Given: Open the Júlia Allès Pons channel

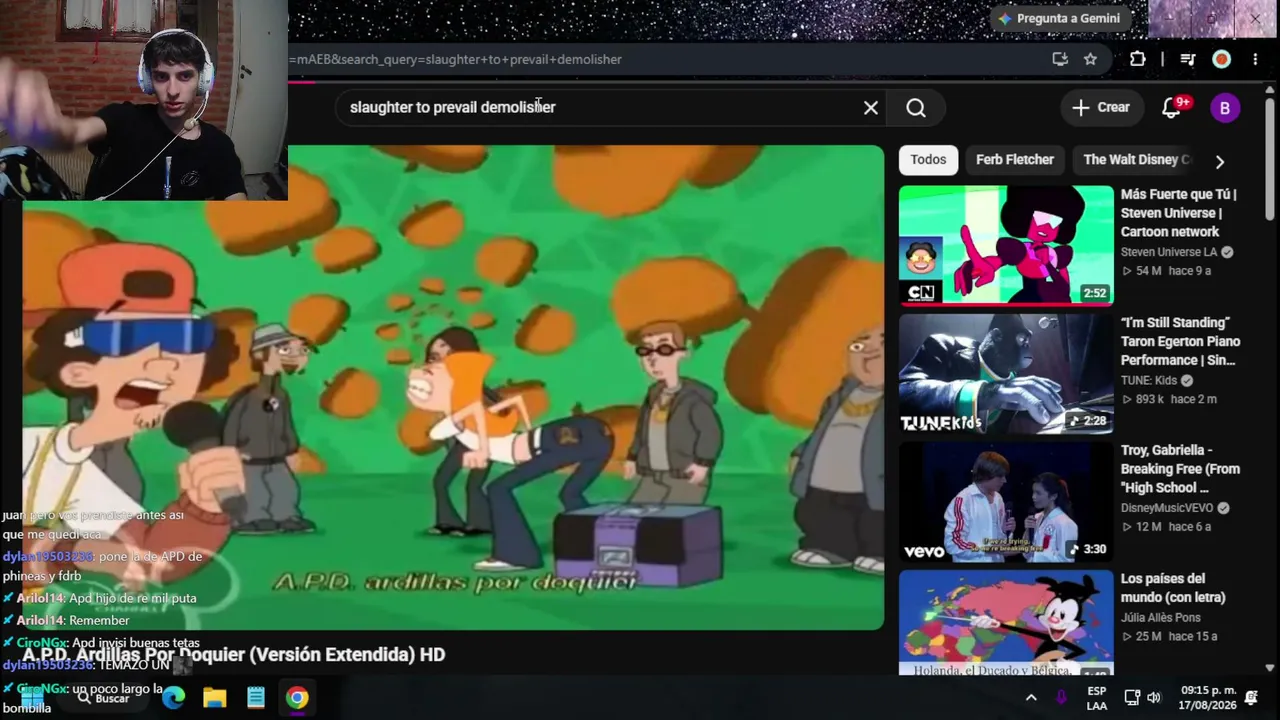Looking at the screenshot, I should [1160, 617].
